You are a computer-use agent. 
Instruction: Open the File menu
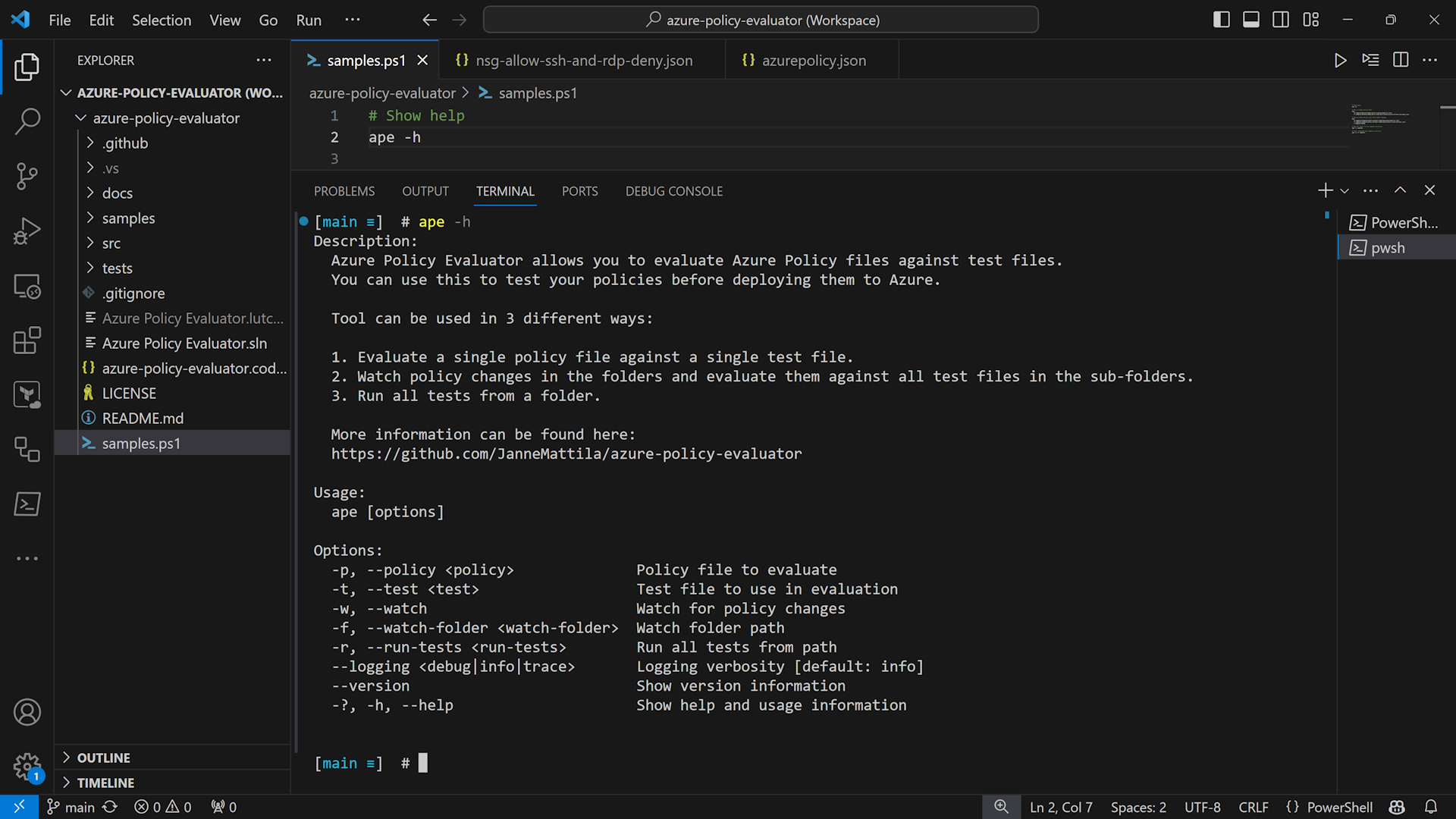tap(60, 20)
